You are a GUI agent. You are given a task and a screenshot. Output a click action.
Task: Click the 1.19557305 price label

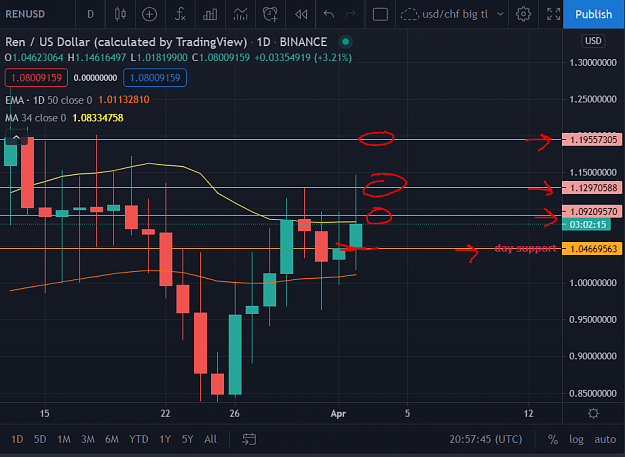point(592,140)
